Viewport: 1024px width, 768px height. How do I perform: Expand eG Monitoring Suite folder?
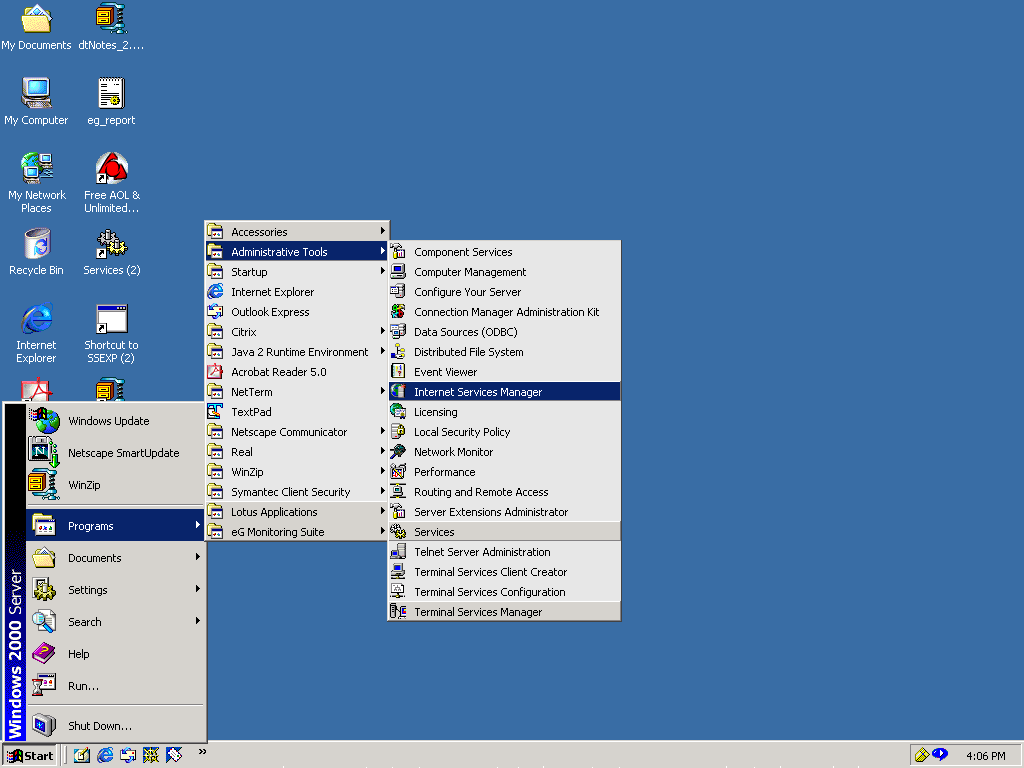point(297,532)
